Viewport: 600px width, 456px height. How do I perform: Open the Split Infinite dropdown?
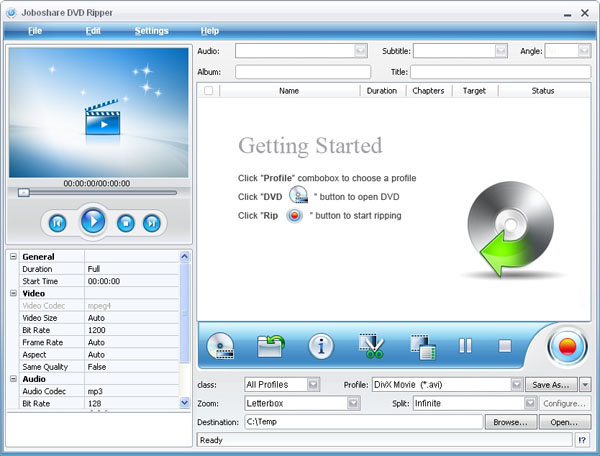click(x=530, y=403)
